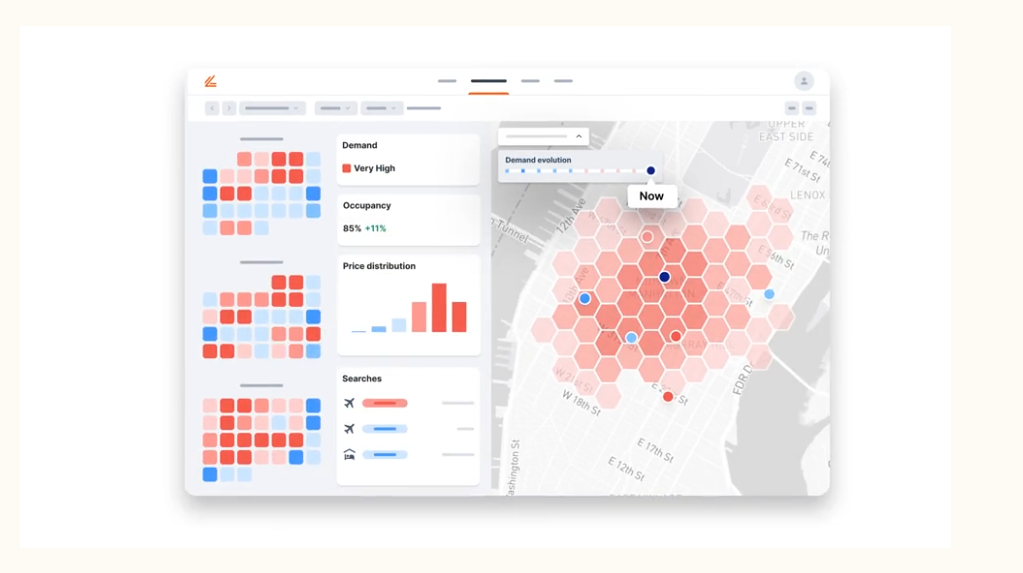Click the dark navy map pin
Viewport: 1023px width, 573px height.
click(664, 277)
